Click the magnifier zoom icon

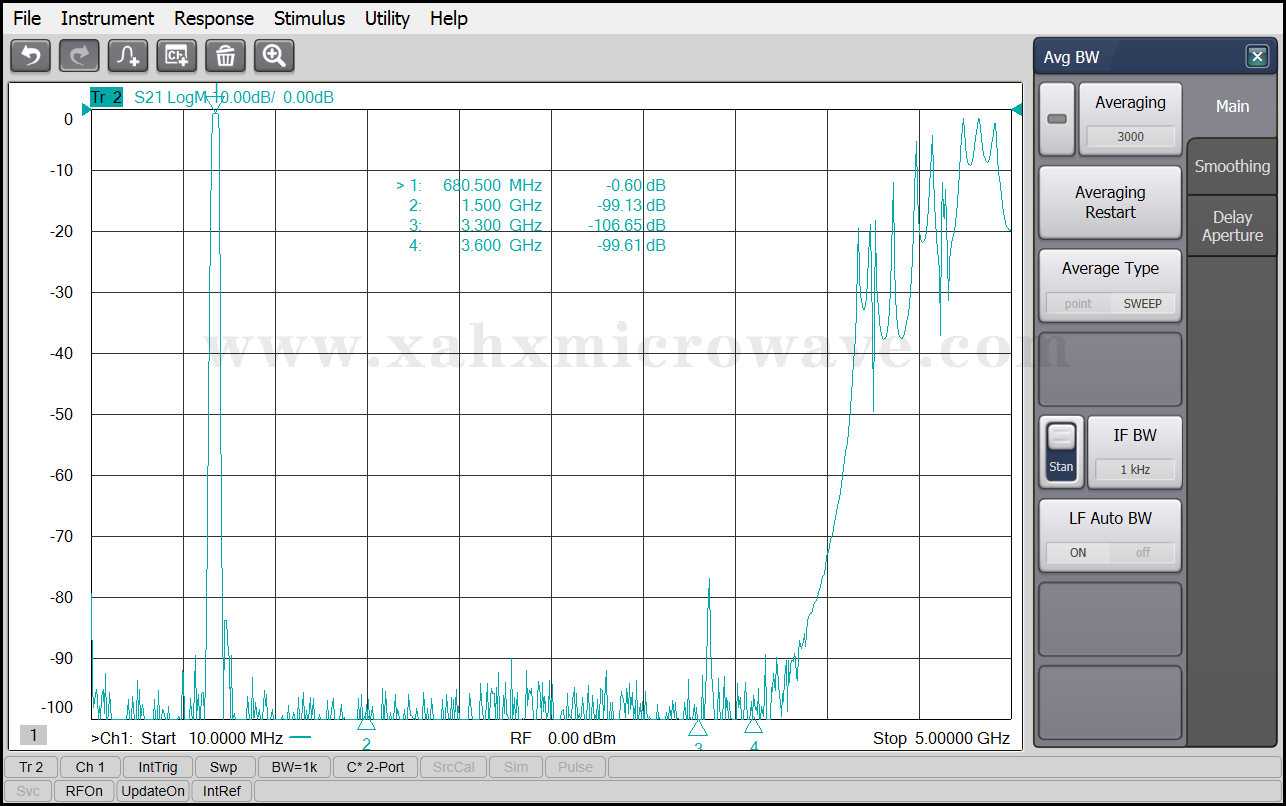click(274, 56)
